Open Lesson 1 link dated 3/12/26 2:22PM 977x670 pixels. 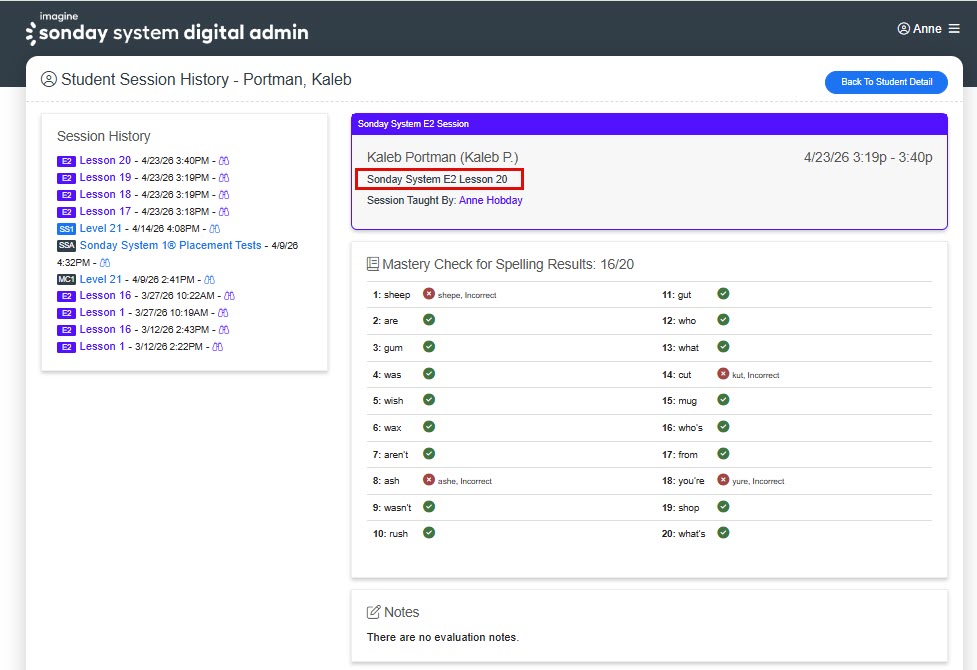coord(102,346)
